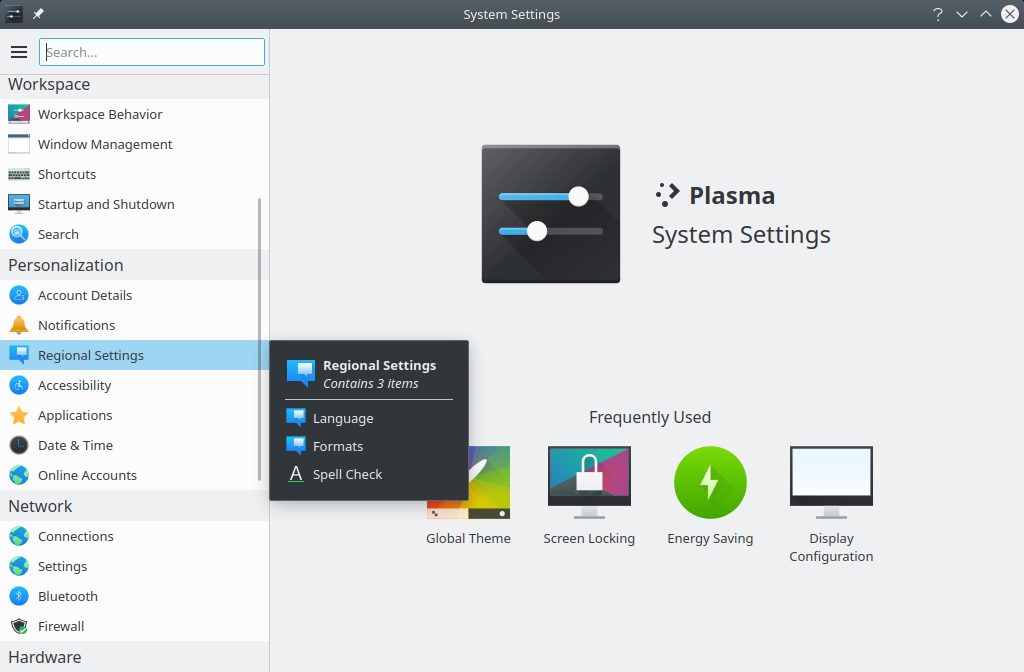Click the Startup and Shutdown monitor icon

point(19,204)
